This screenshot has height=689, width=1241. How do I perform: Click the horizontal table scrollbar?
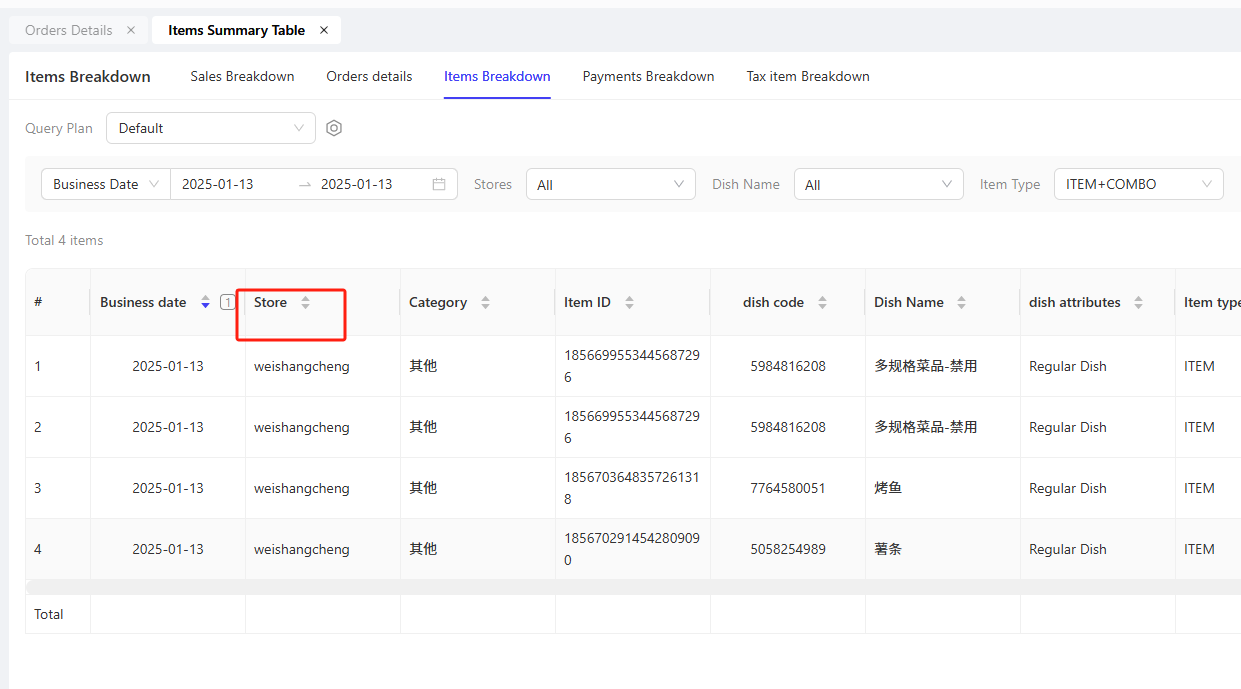click(633, 586)
